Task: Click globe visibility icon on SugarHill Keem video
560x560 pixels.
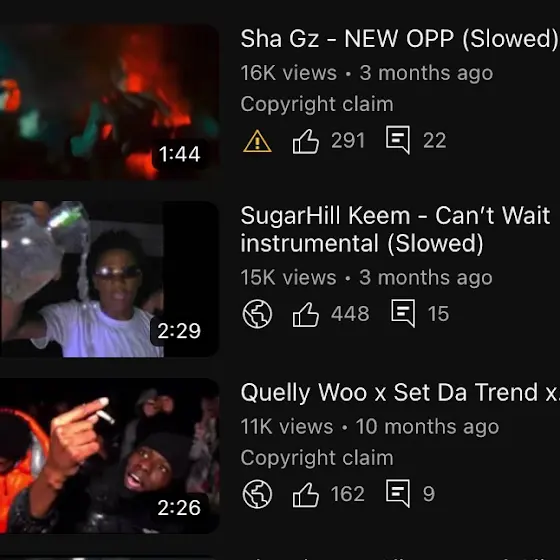Action: coord(257,314)
